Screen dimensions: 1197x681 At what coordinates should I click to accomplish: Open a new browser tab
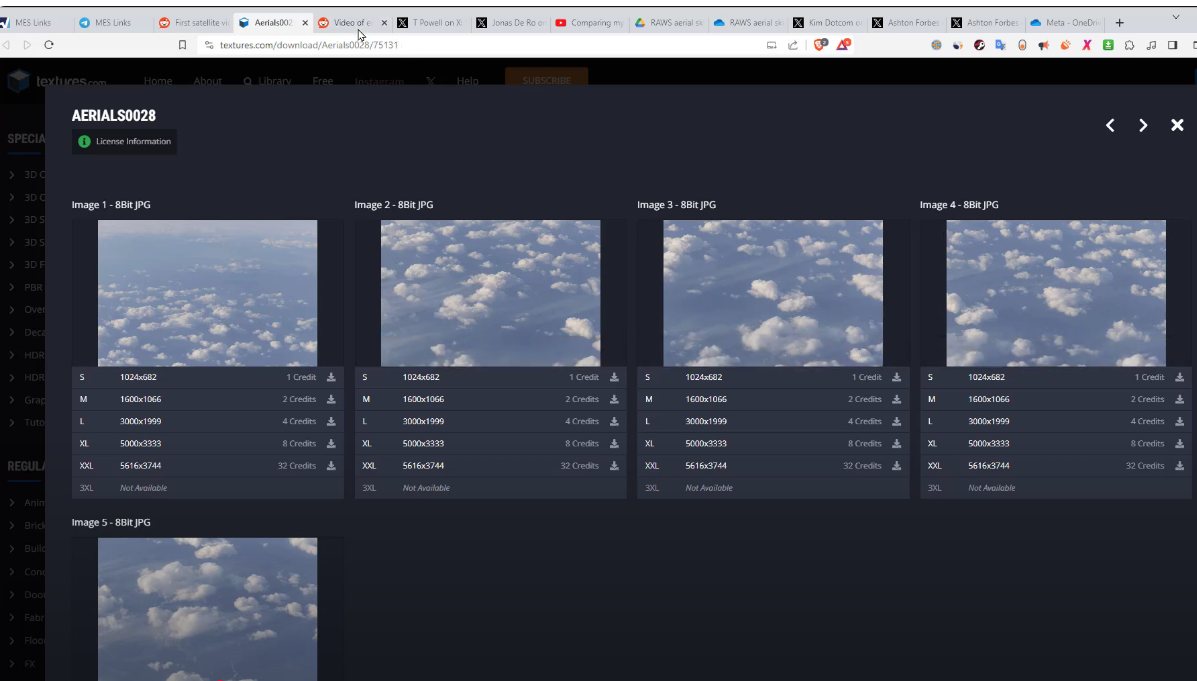pos(1119,23)
